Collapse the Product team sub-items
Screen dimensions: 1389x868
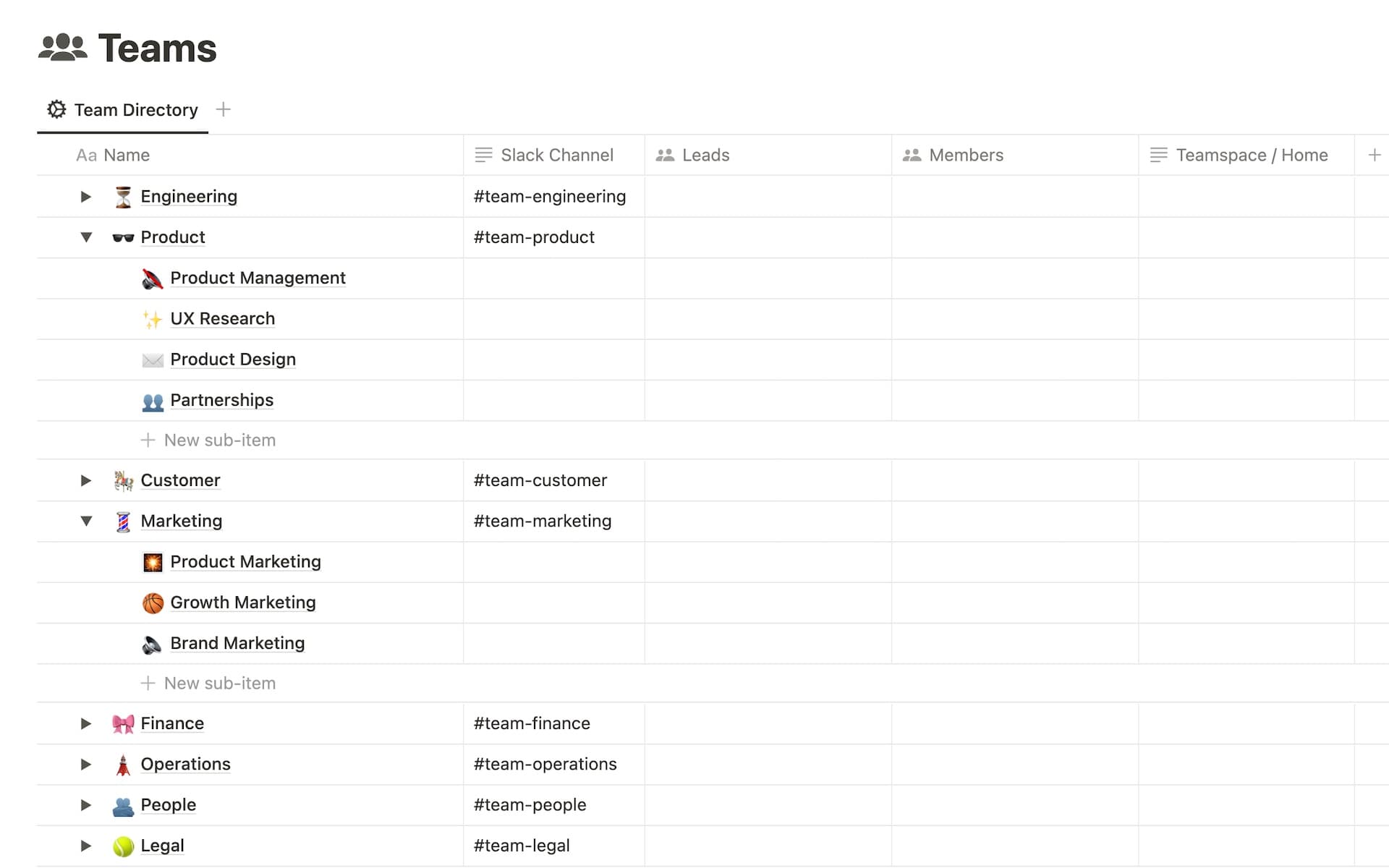(86, 237)
